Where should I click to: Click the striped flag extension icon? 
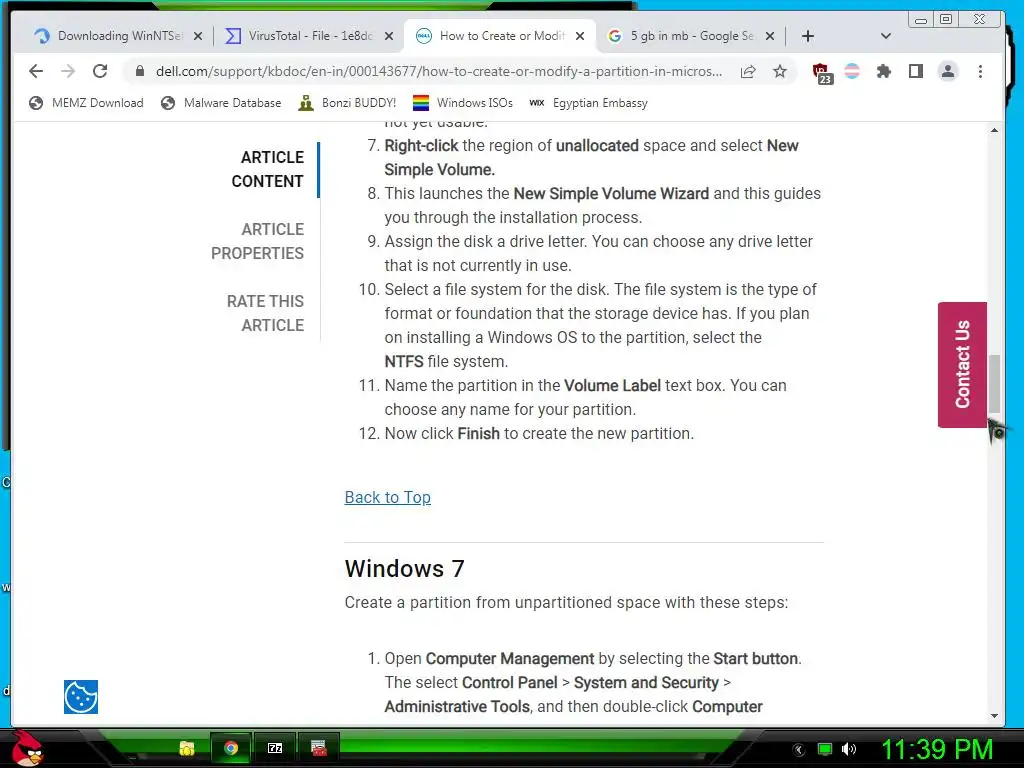852,71
